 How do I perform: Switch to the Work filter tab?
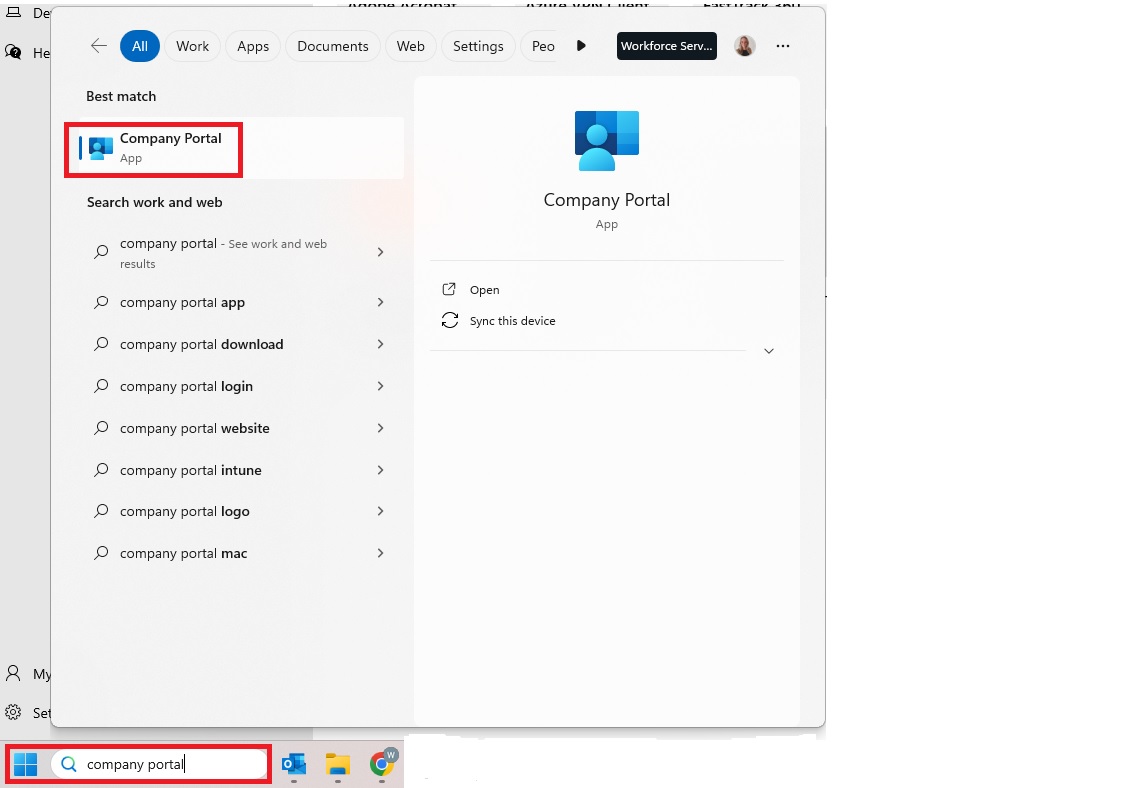pyautogui.click(x=193, y=46)
